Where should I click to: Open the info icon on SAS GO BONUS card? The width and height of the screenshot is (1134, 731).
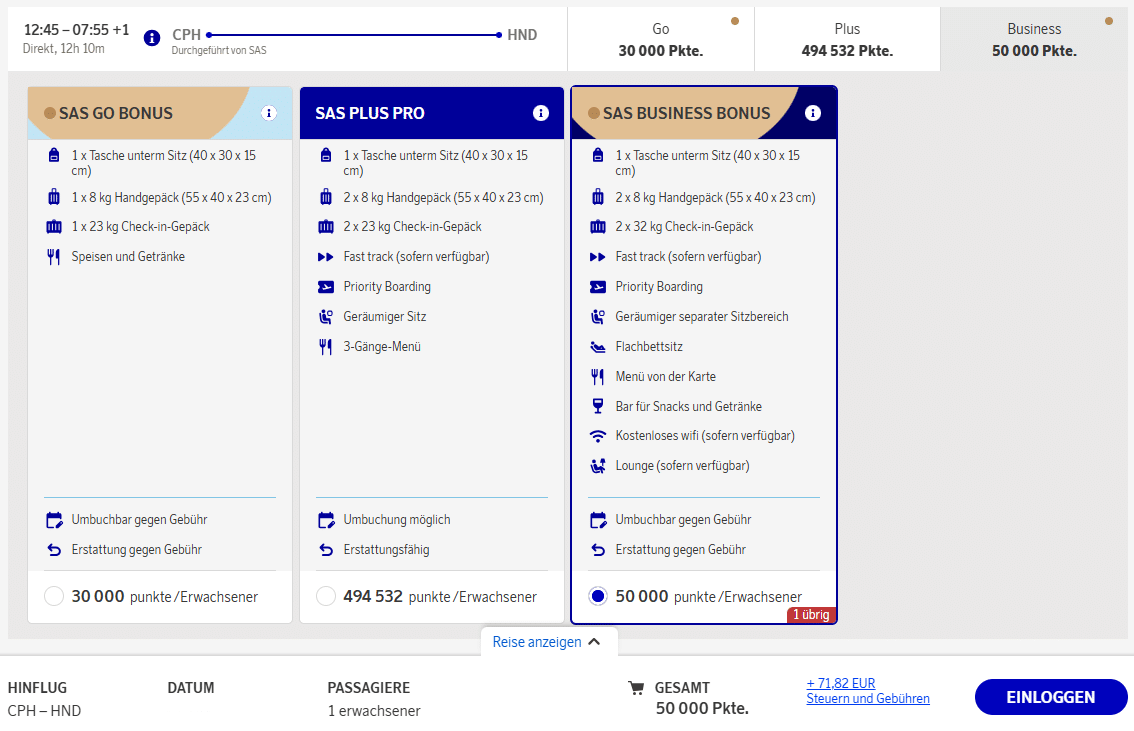268,114
